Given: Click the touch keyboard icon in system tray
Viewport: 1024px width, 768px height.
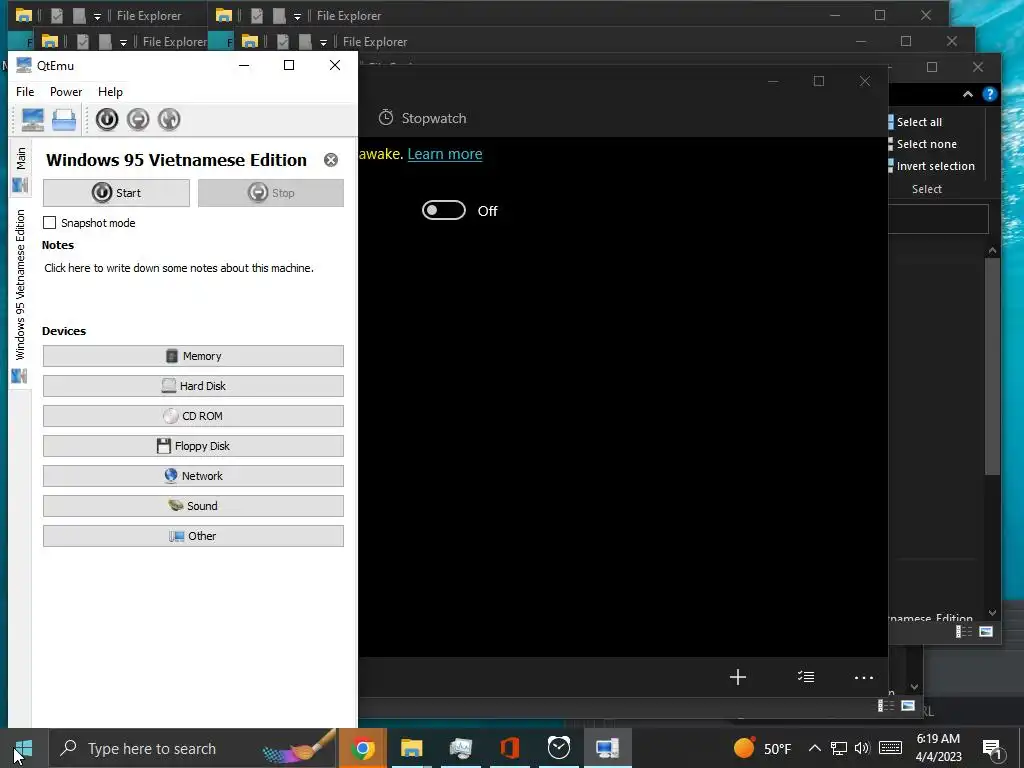Looking at the screenshot, I should (x=890, y=748).
